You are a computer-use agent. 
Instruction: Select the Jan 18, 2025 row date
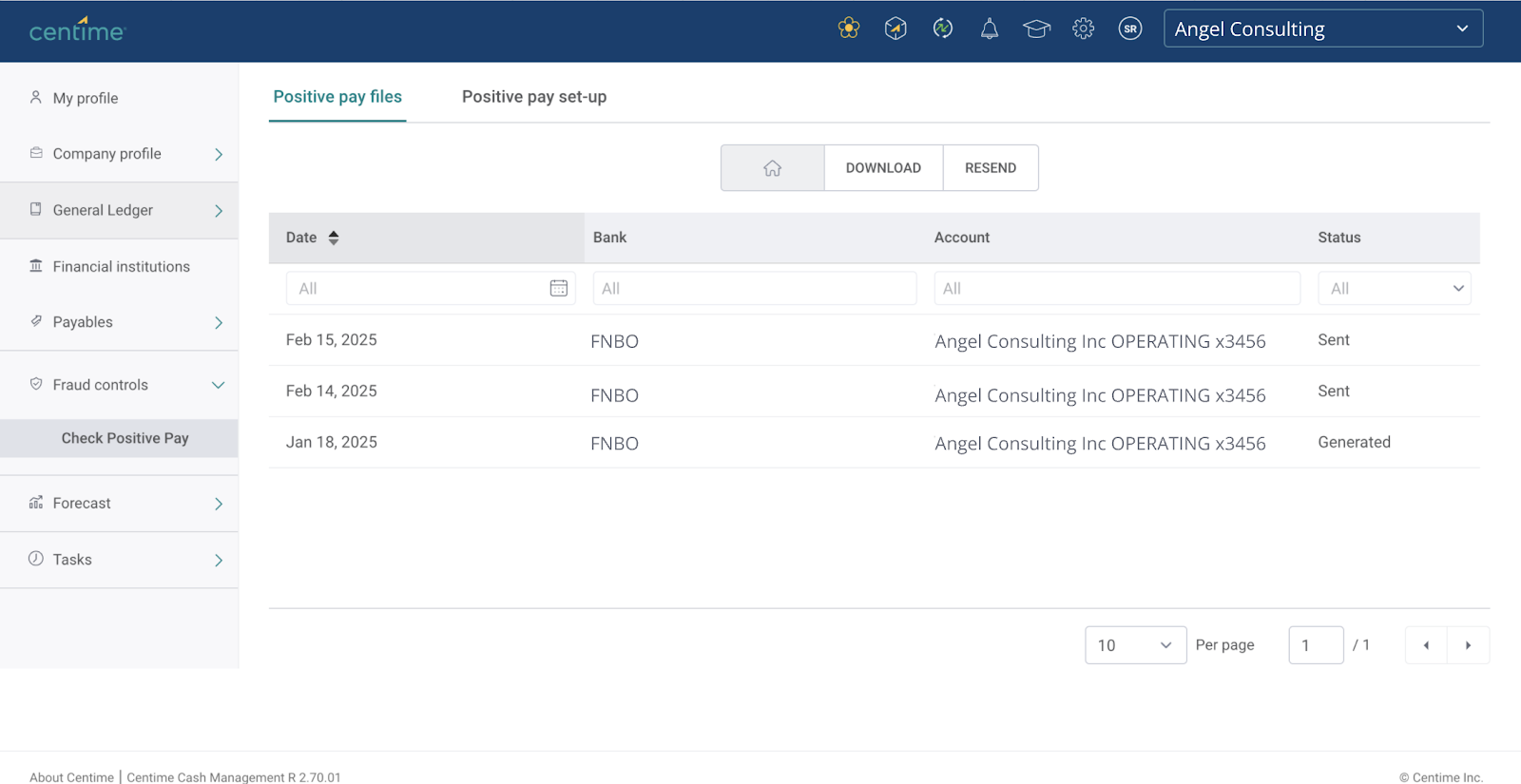coord(332,443)
